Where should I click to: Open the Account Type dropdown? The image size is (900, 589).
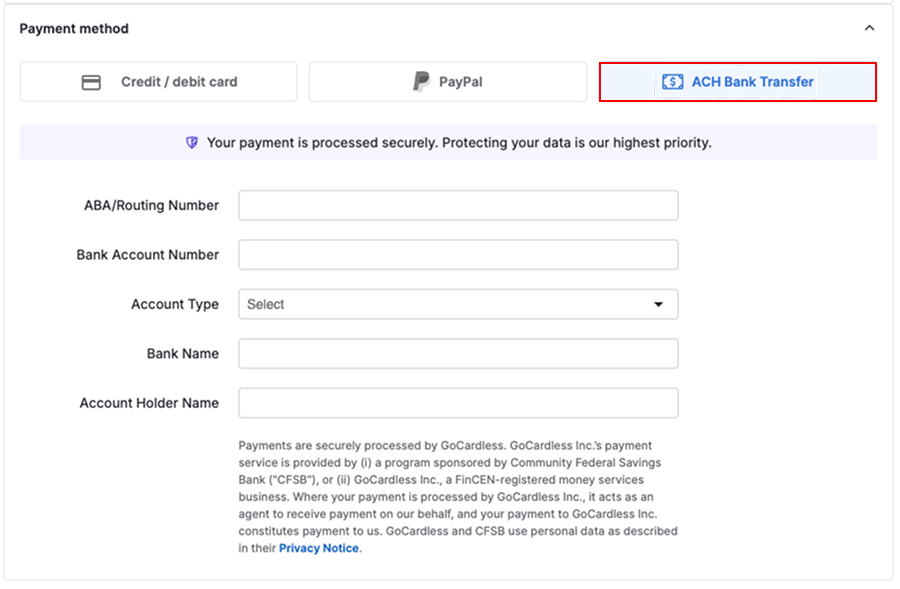click(x=457, y=304)
